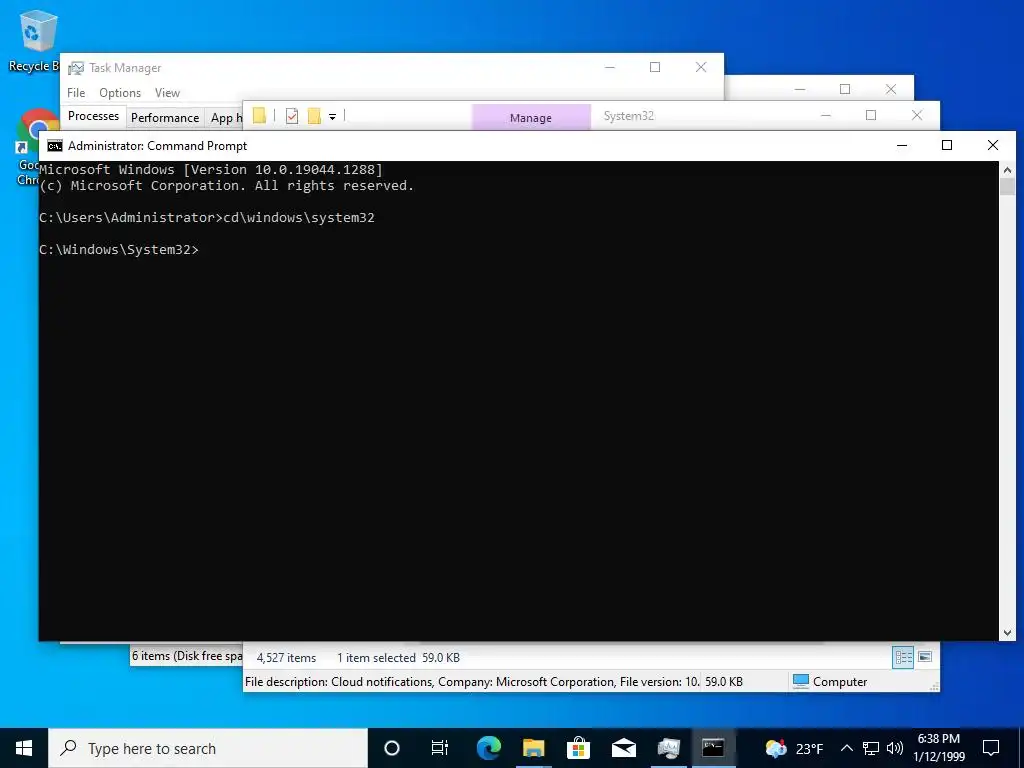This screenshot has height=768, width=1024.
Task: Show hidden system tray icons chevron
Action: click(x=846, y=748)
